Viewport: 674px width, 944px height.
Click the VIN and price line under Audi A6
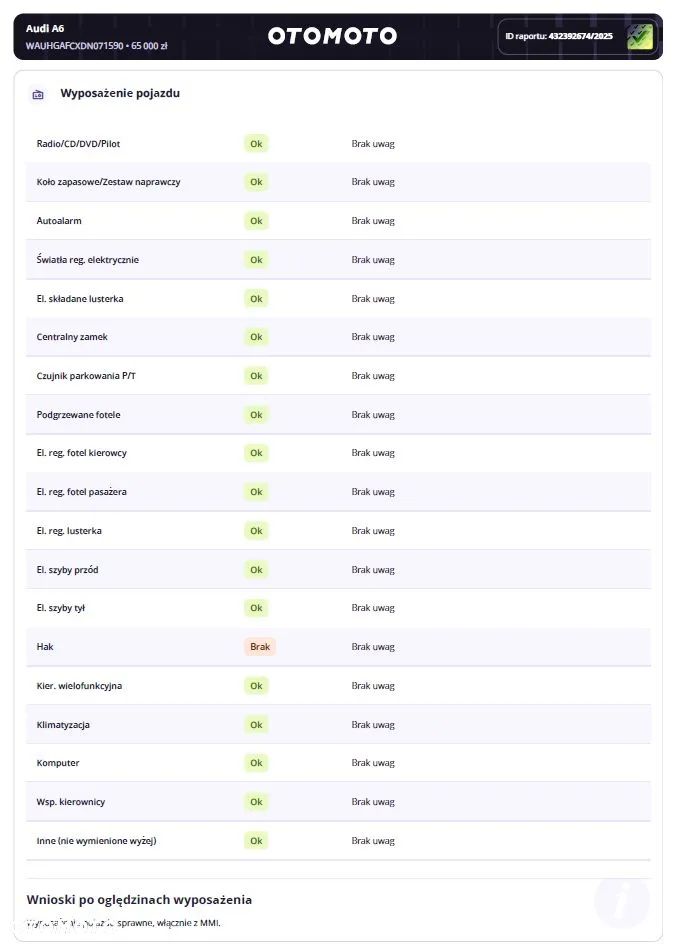tap(96, 46)
